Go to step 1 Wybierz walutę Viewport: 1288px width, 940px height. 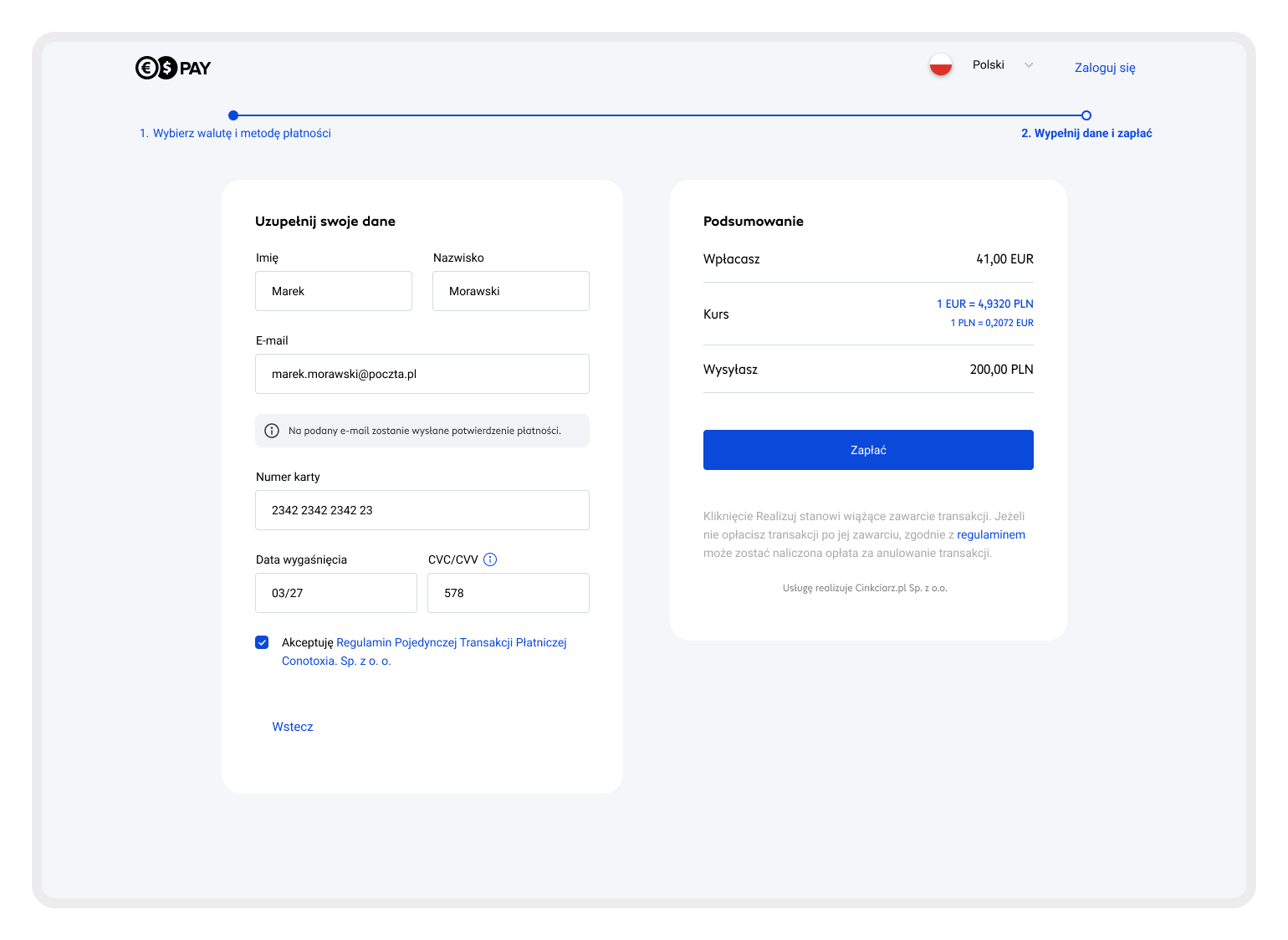click(x=235, y=133)
